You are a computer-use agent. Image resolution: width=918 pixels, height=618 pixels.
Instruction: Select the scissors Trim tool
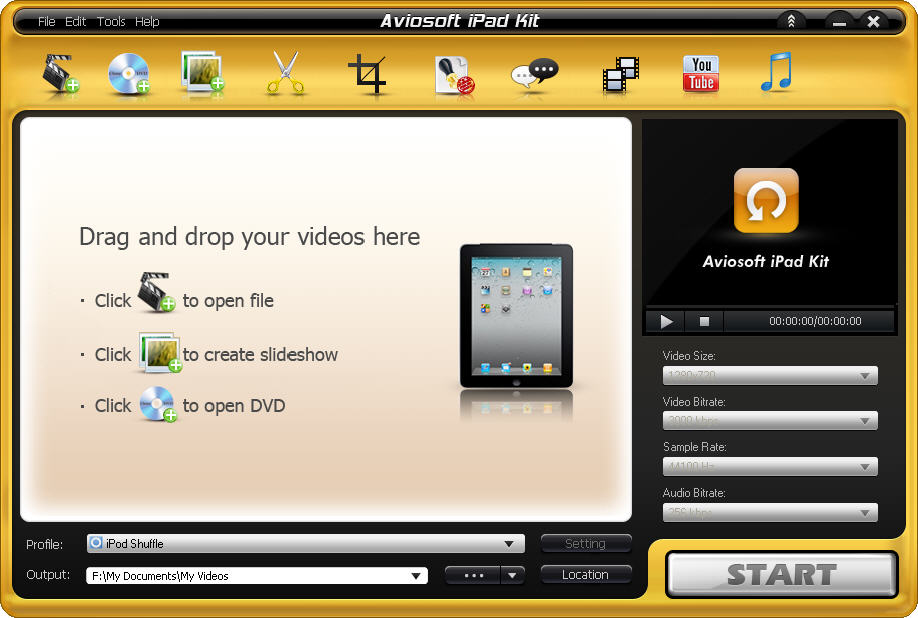click(286, 73)
